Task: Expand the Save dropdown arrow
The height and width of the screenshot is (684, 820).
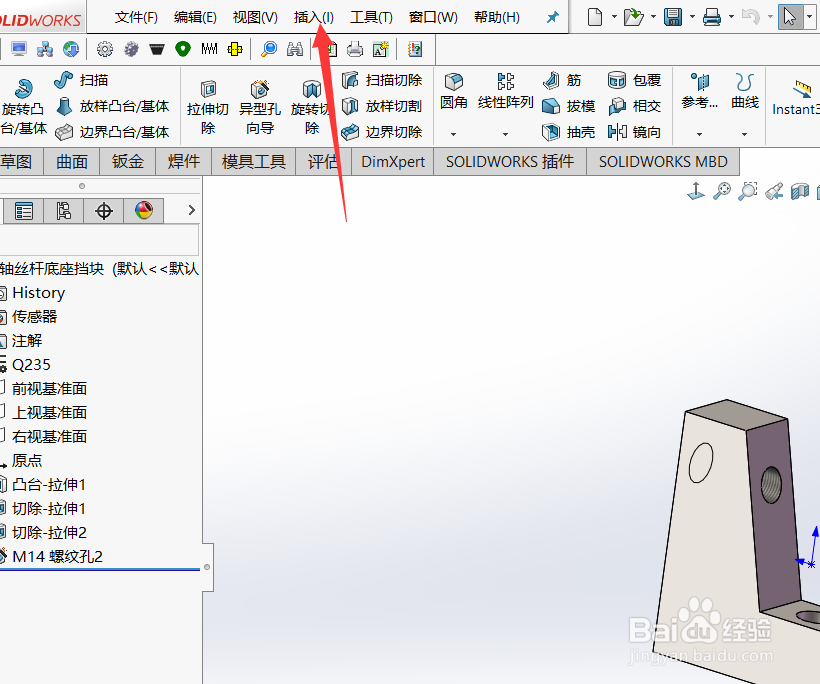Action: click(692, 17)
